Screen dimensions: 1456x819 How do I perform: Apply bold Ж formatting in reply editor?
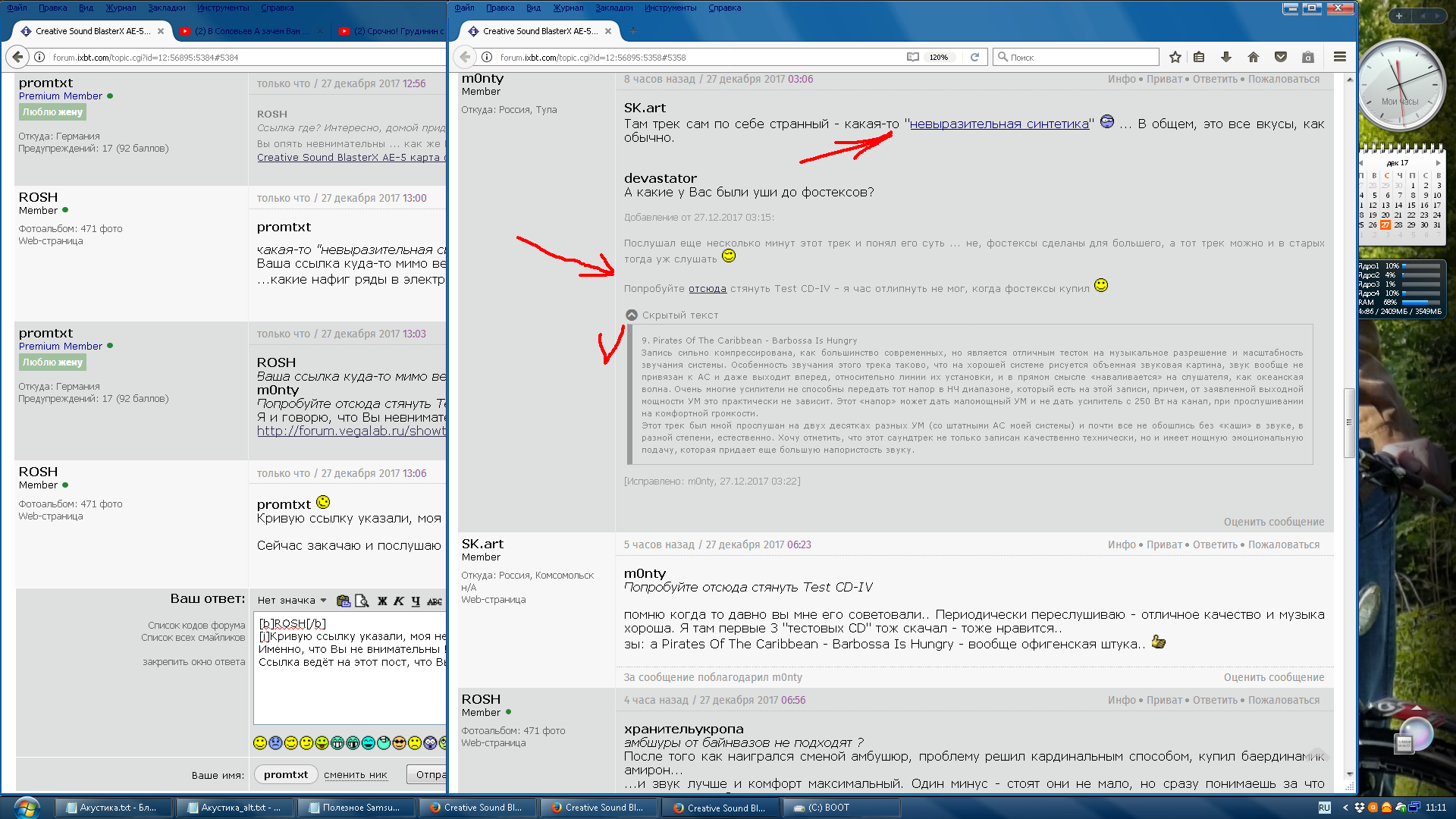pyautogui.click(x=382, y=601)
